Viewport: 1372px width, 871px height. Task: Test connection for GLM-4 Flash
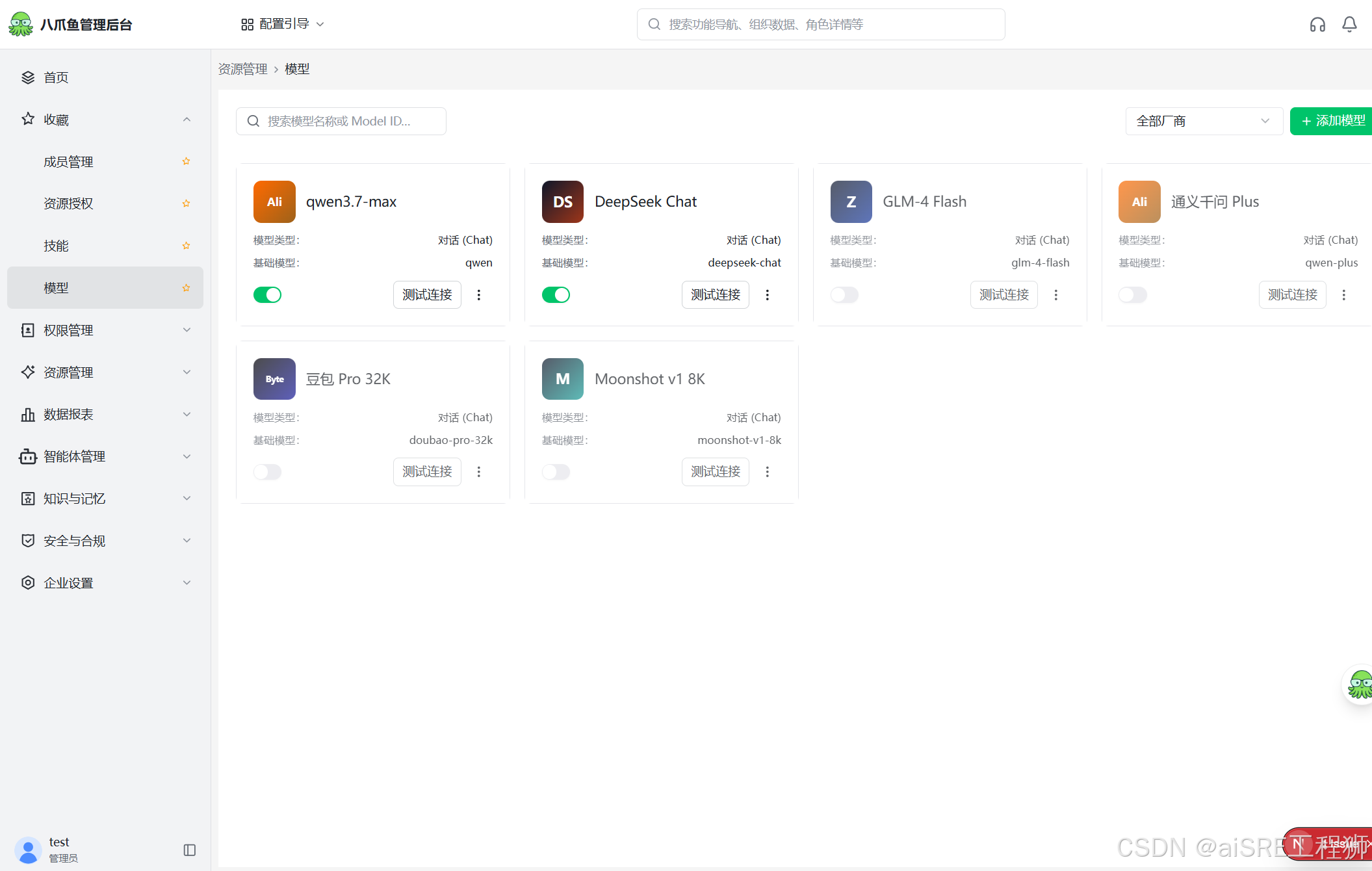(x=1004, y=295)
